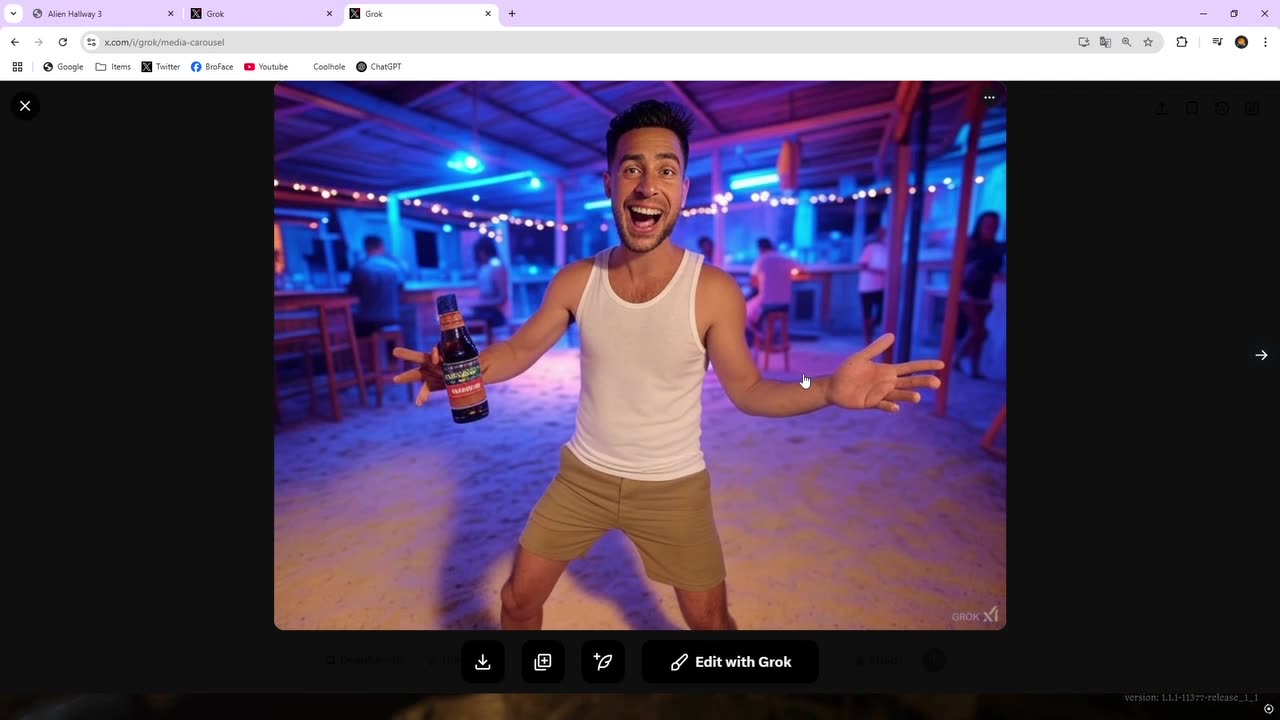Click the compose post feather icon
Screen dimensions: 1280x720
[603, 662]
